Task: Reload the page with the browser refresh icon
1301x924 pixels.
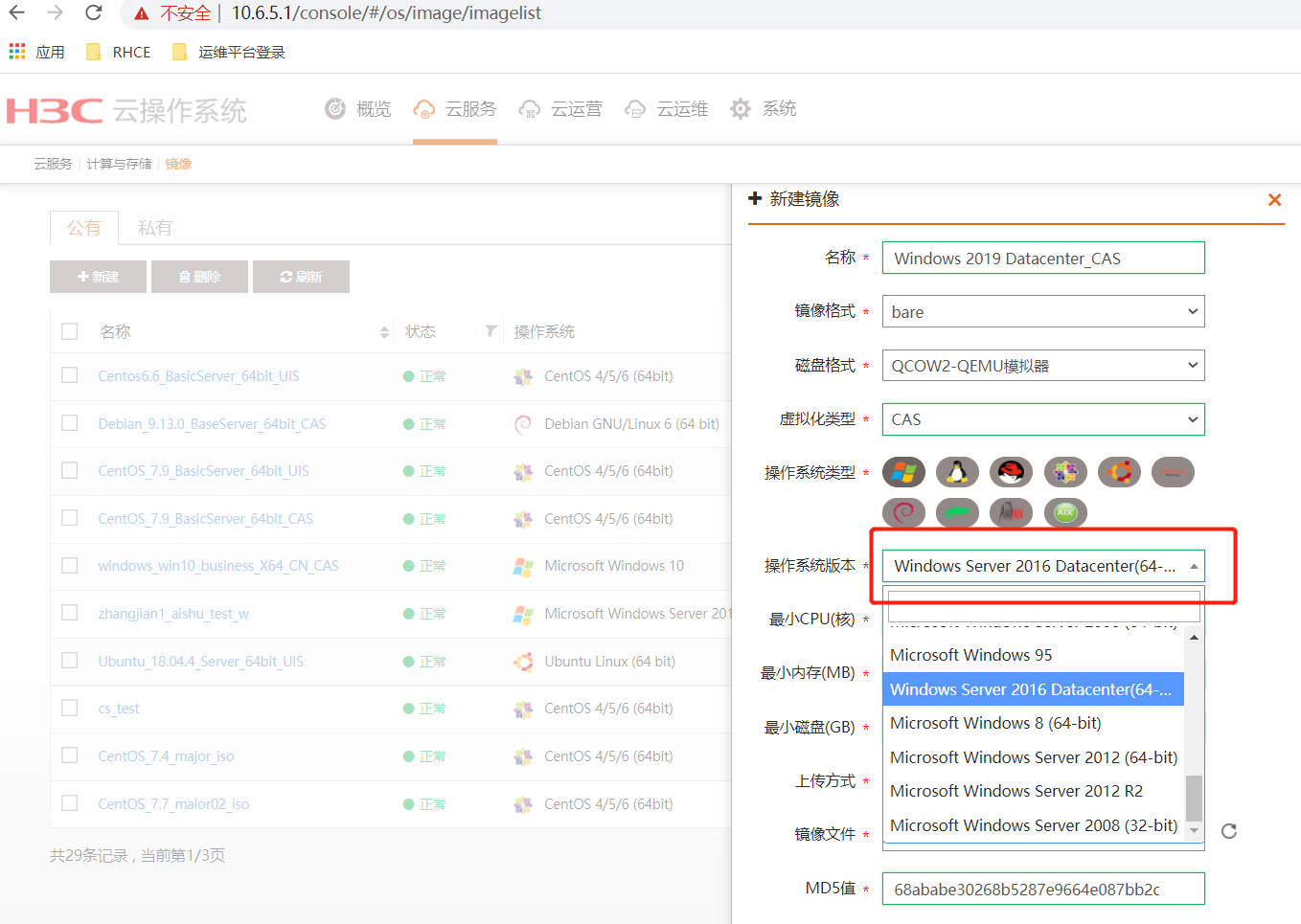Action: [93, 12]
